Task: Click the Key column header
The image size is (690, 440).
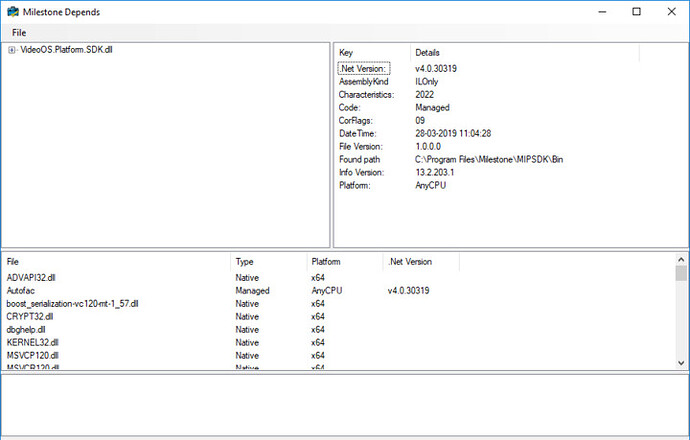Action: (346, 52)
